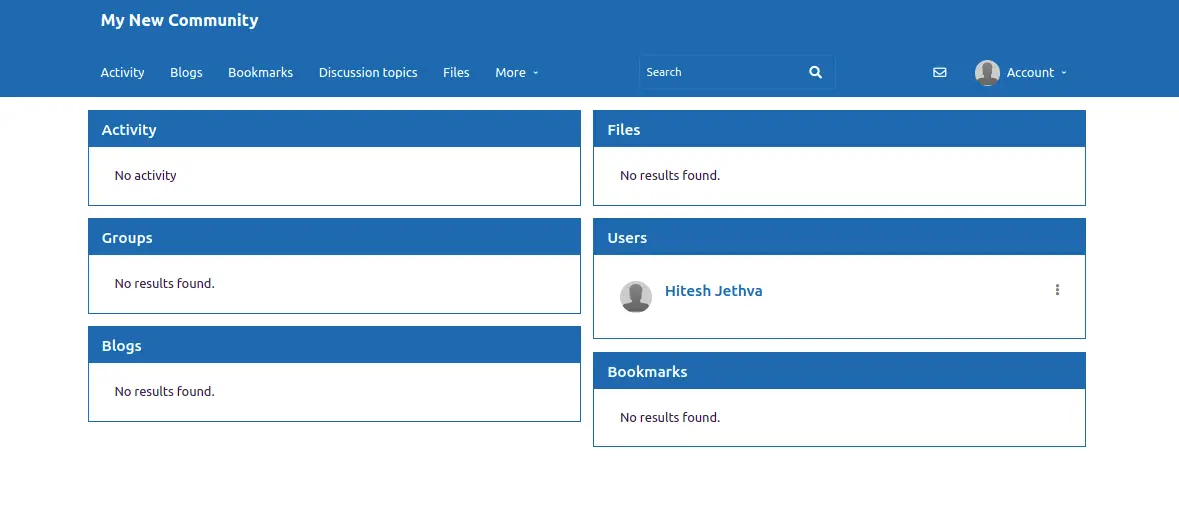Click "No results found." under Blogs widget
Viewport: 1179px width, 526px height.
pos(165,391)
